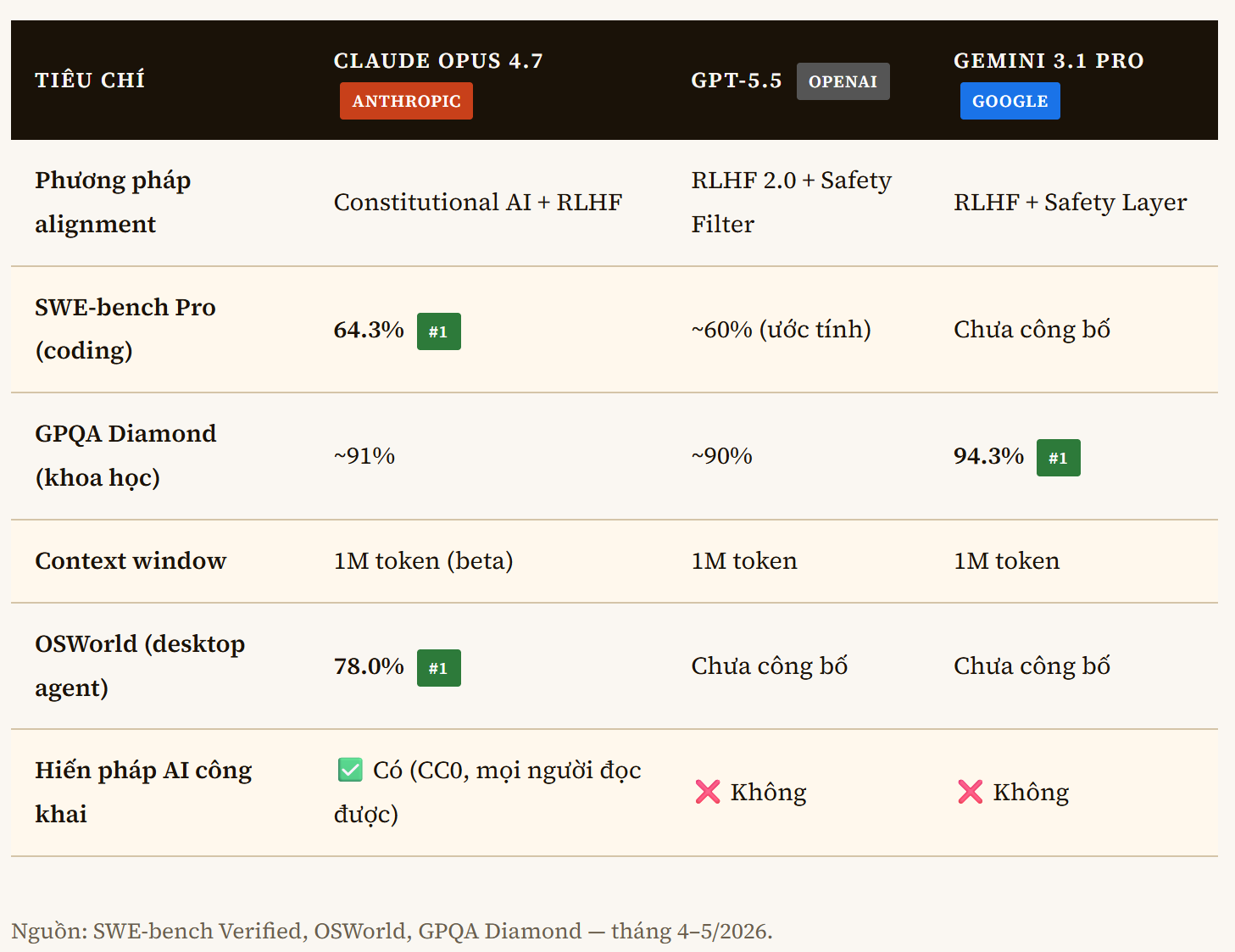Image resolution: width=1235 pixels, height=952 pixels.
Task: Select the 'GPT-5.5' header text
Action: click(737, 81)
